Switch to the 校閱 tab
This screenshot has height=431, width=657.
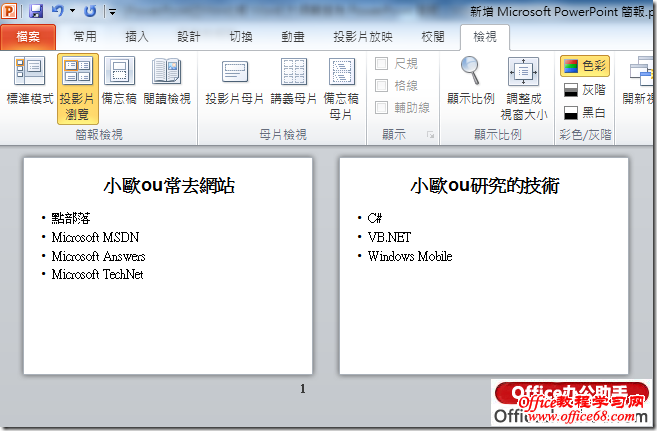(432, 37)
